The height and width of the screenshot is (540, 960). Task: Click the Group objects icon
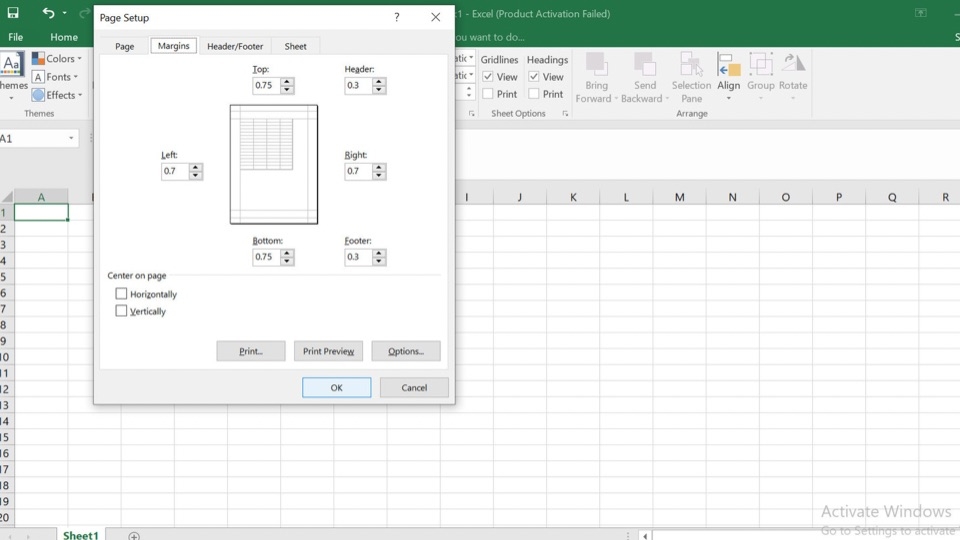760,64
